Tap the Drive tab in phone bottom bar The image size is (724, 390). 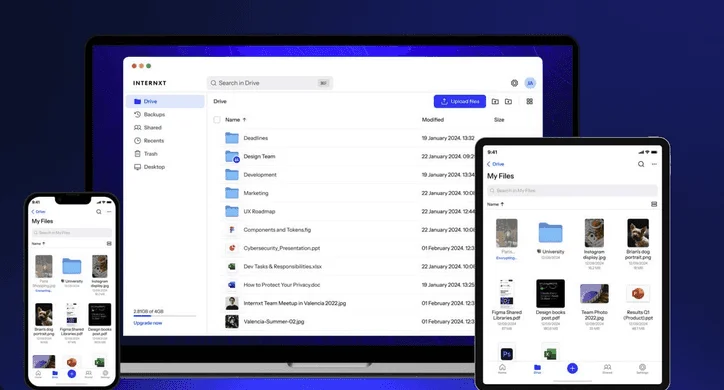(x=55, y=374)
